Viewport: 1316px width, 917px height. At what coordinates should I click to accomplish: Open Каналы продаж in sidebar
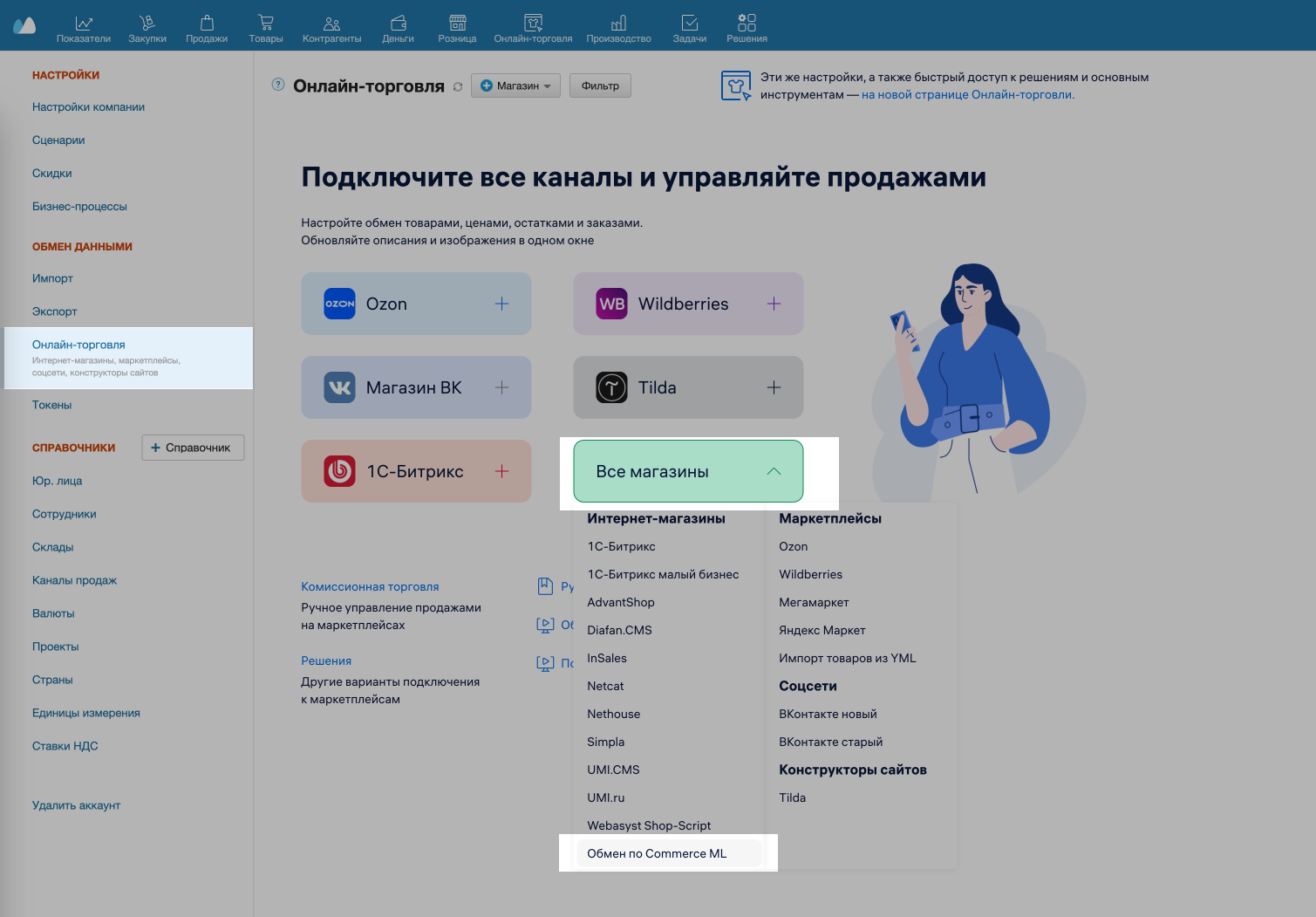pyautogui.click(x=74, y=580)
